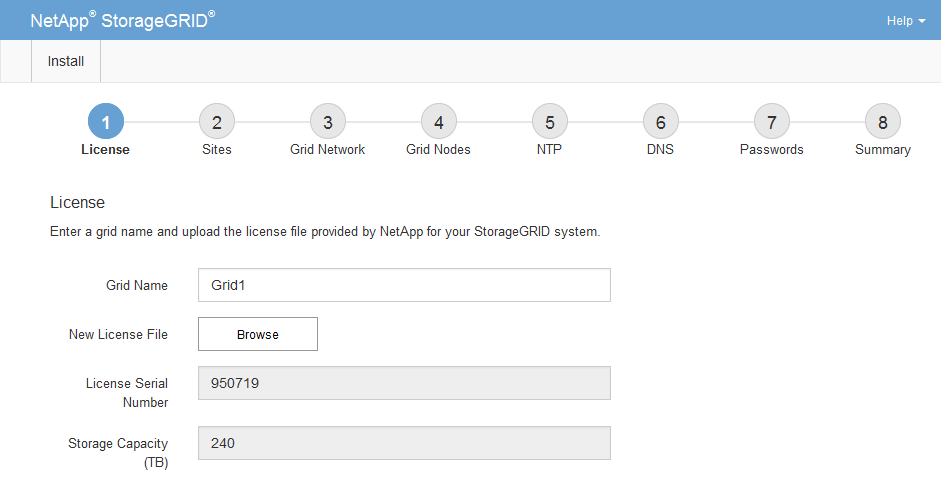Click the Sites step label

click(x=216, y=150)
